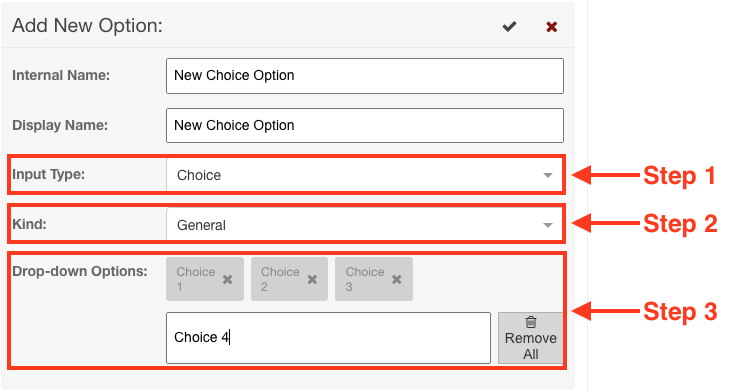Image resolution: width=746 pixels, height=392 pixels.
Task: Click the Drop-down Options label
Action: pos(80,271)
